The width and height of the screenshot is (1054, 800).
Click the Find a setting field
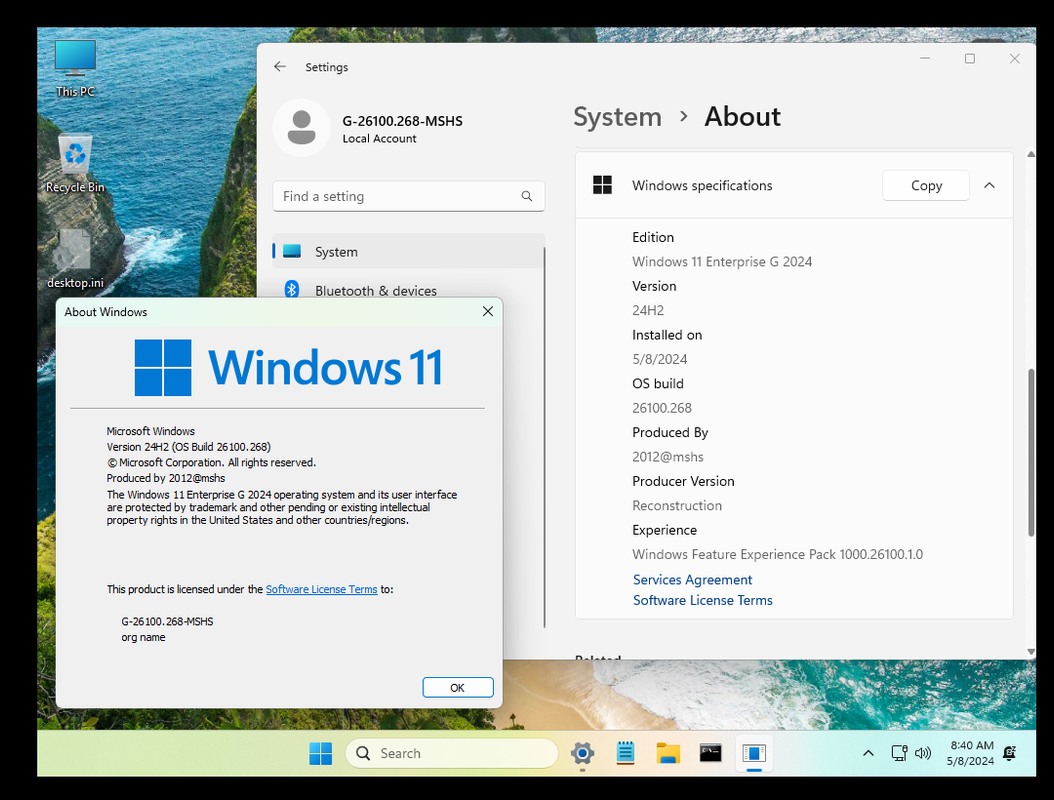(409, 196)
